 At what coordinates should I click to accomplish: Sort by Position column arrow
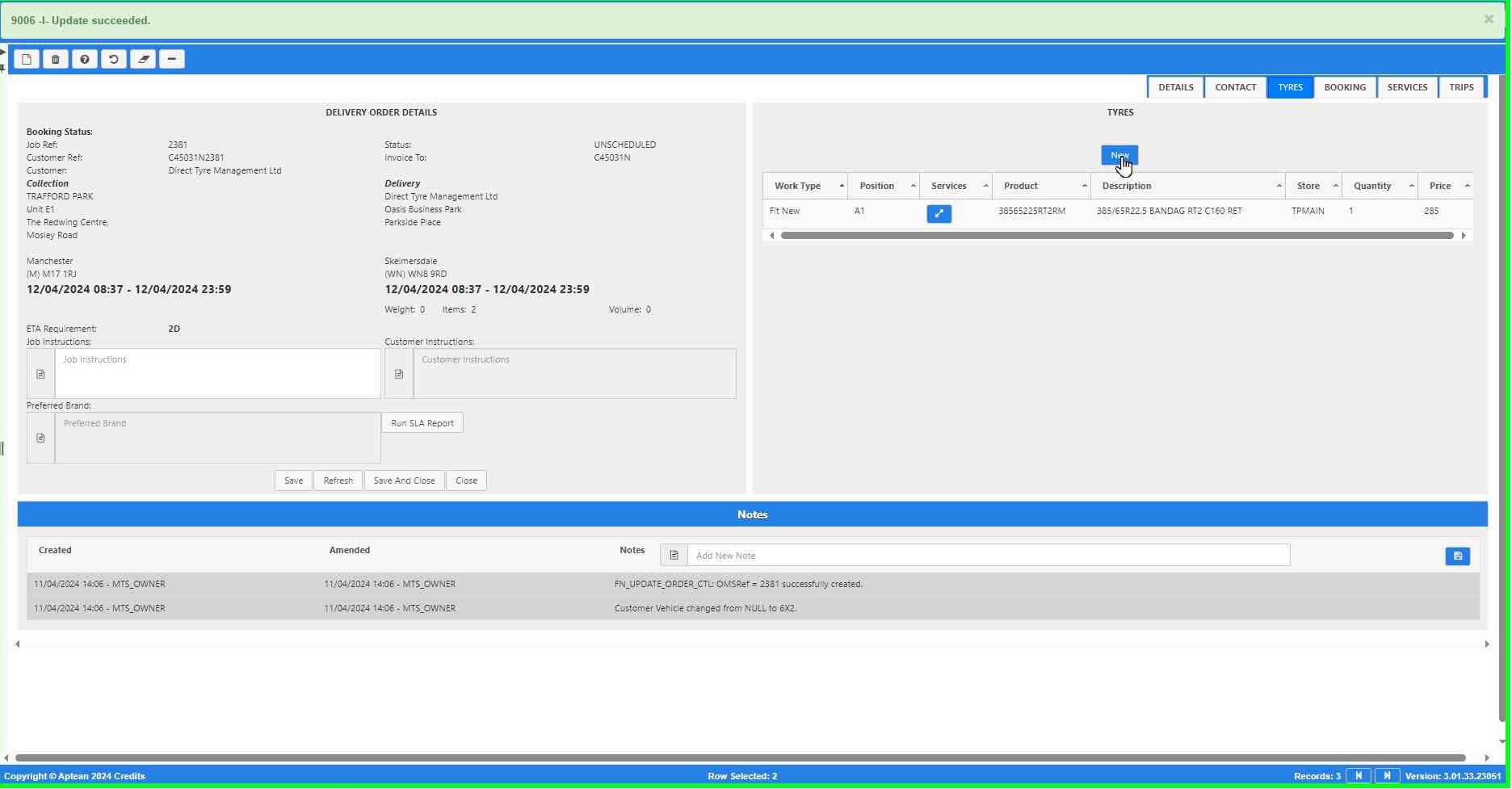pyautogui.click(x=913, y=186)
